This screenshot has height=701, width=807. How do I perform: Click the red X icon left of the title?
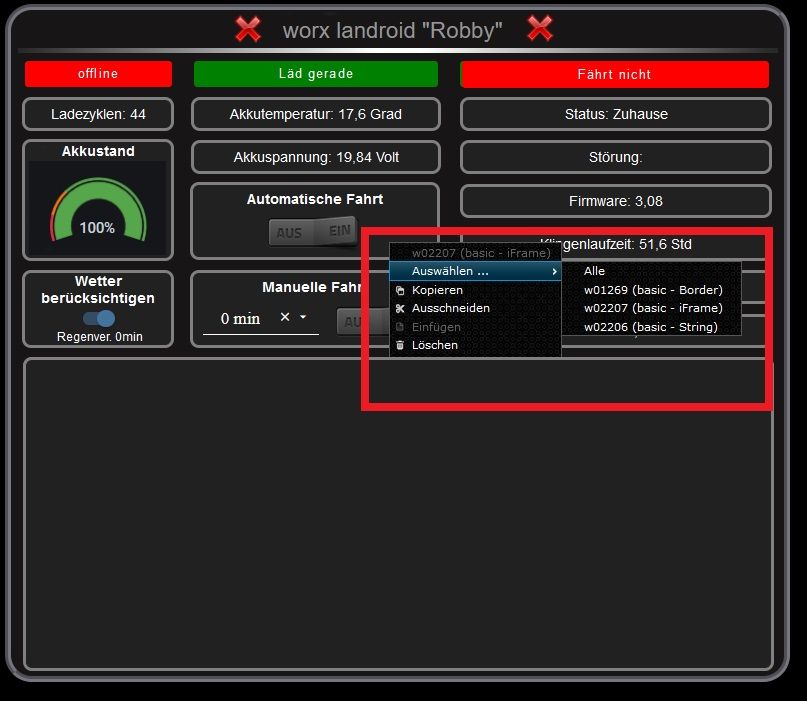pyautogui.click(x=248, y=29)
